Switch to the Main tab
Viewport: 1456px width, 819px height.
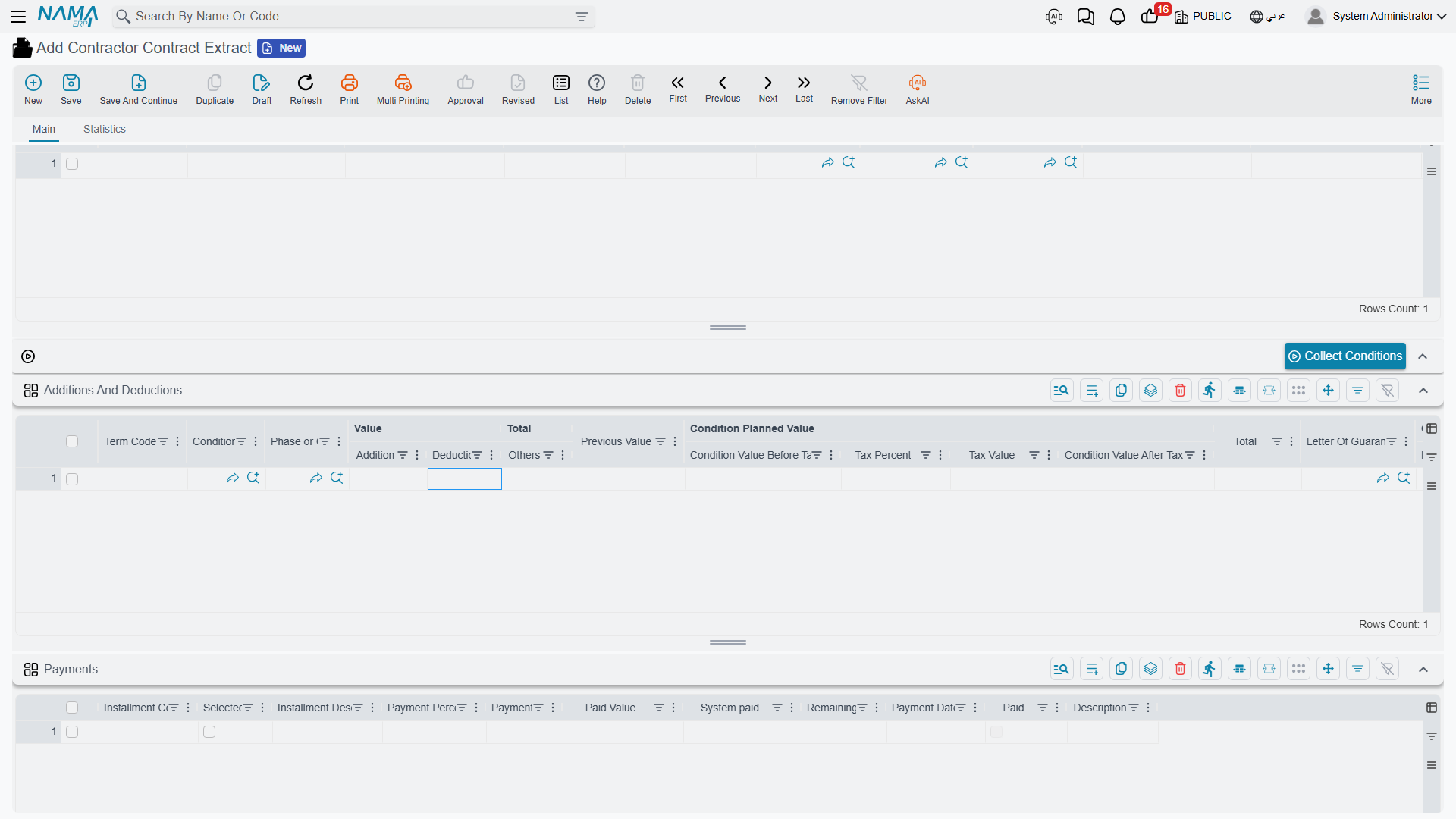44,129
